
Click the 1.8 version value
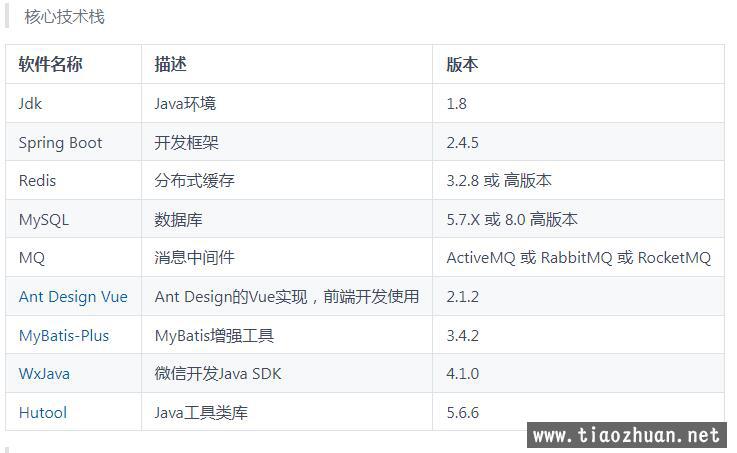point(456,103)
